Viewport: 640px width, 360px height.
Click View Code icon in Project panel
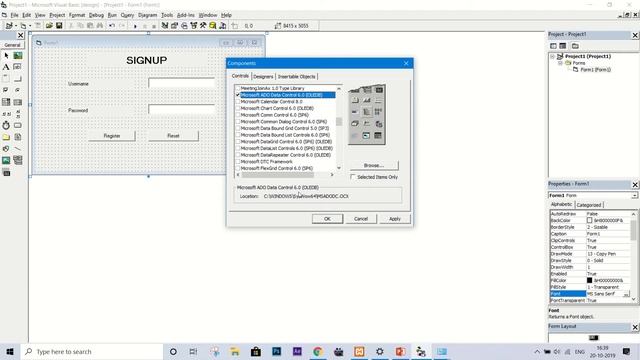coord(553,46)
